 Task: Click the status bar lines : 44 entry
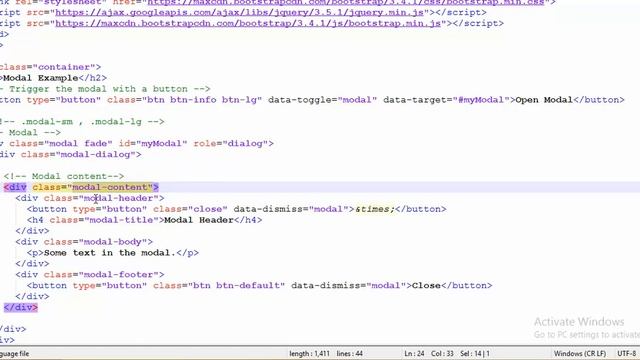click(x=349, y=353)
